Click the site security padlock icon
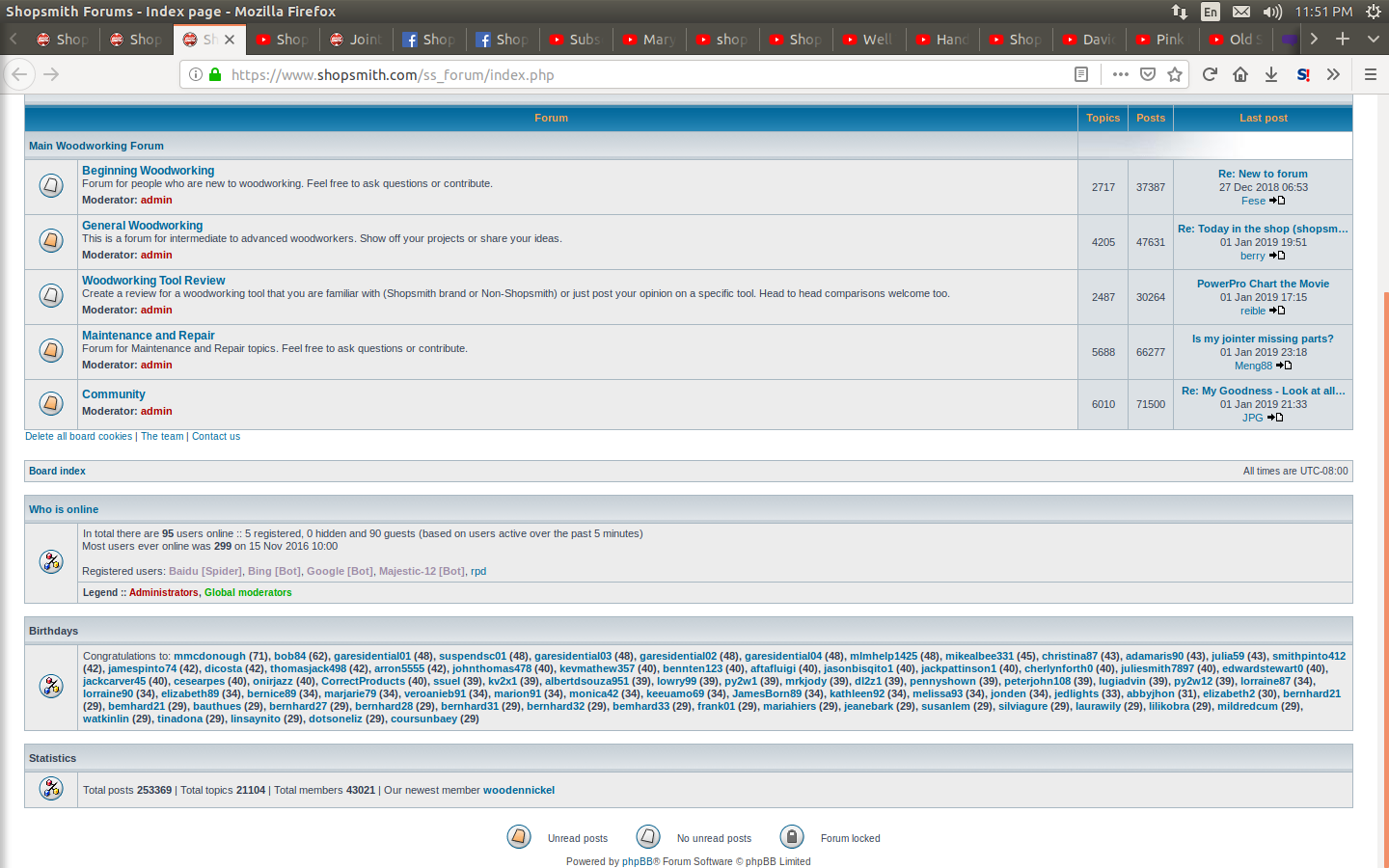 click(x=215, y=74)
